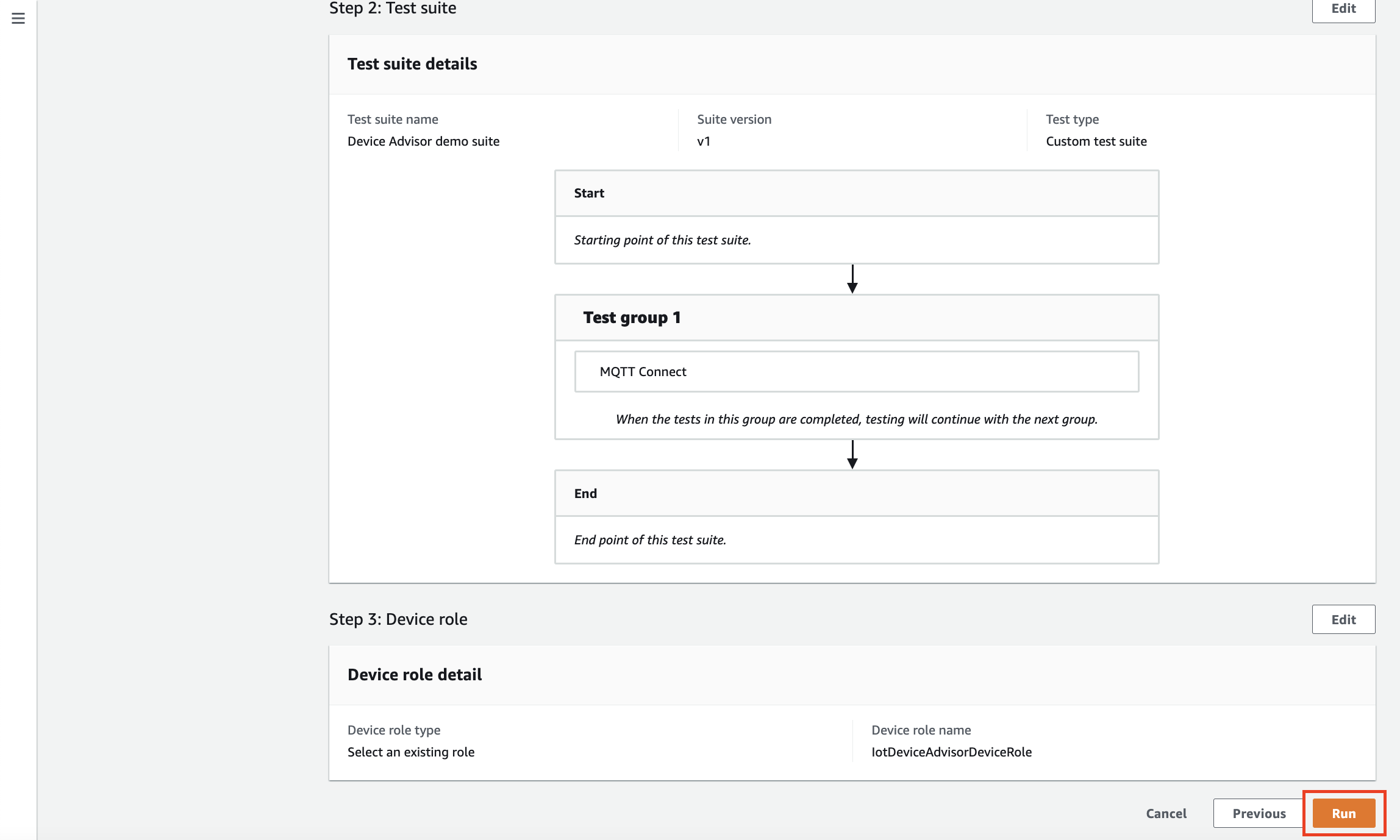Select the MQTT Connect test case
1400x840 pixels.
pyautogui.click(x=856, y=371)
